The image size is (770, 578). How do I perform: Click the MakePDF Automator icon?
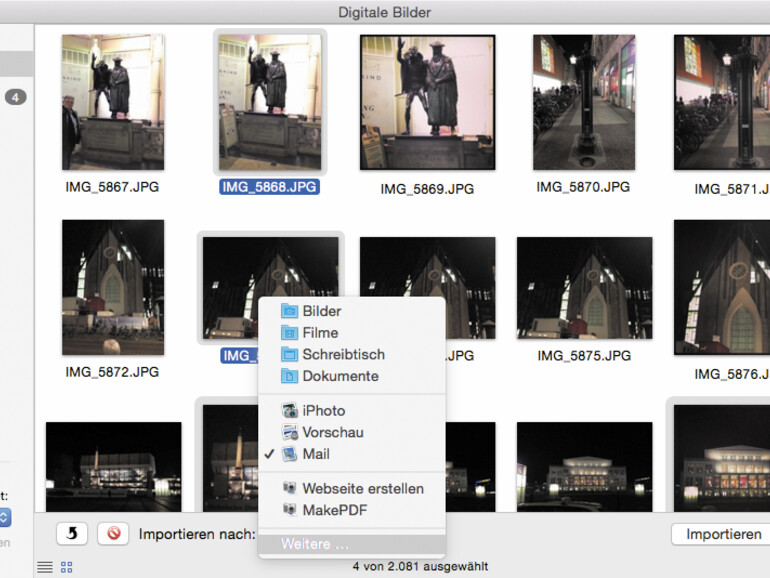coord(289,510)
